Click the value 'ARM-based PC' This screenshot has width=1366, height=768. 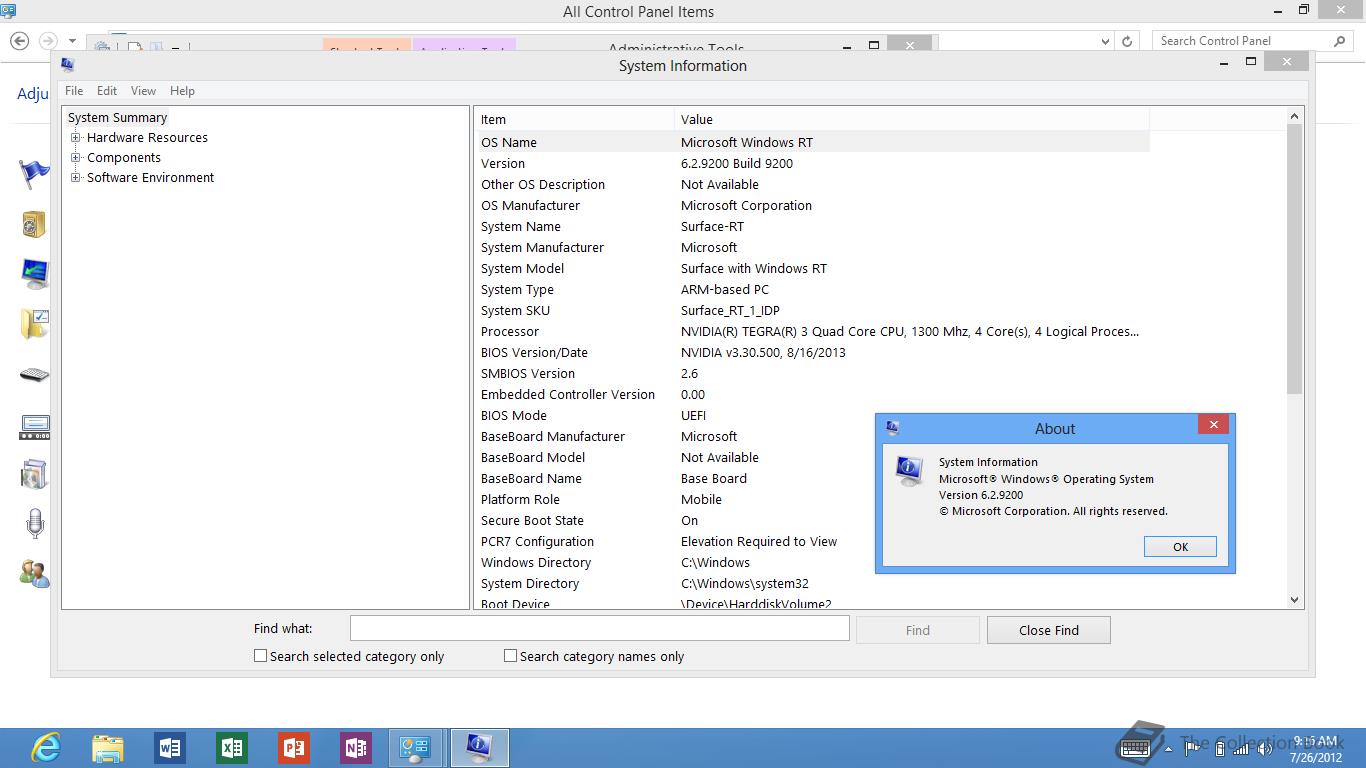tap(725, 289)
